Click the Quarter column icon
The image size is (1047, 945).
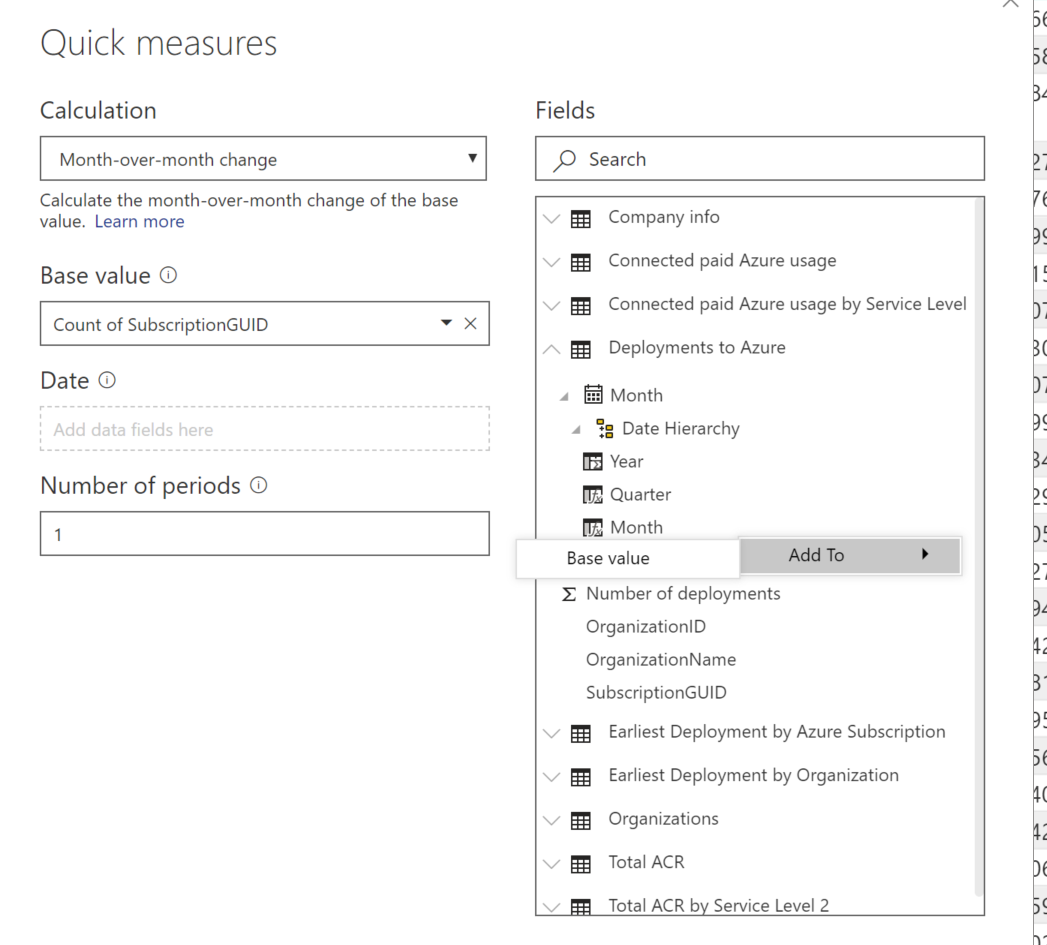pos(593,495)
